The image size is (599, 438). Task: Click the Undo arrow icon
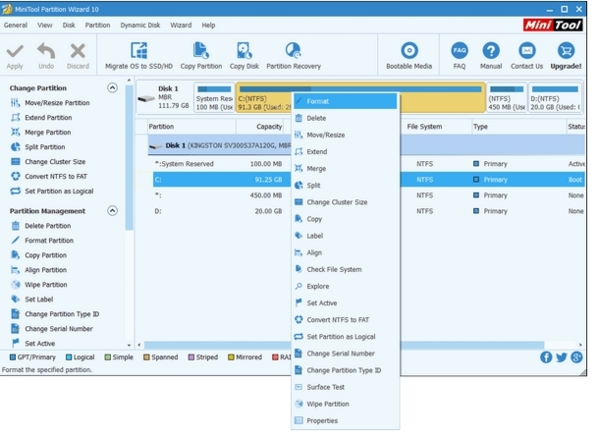click(46, 51)
